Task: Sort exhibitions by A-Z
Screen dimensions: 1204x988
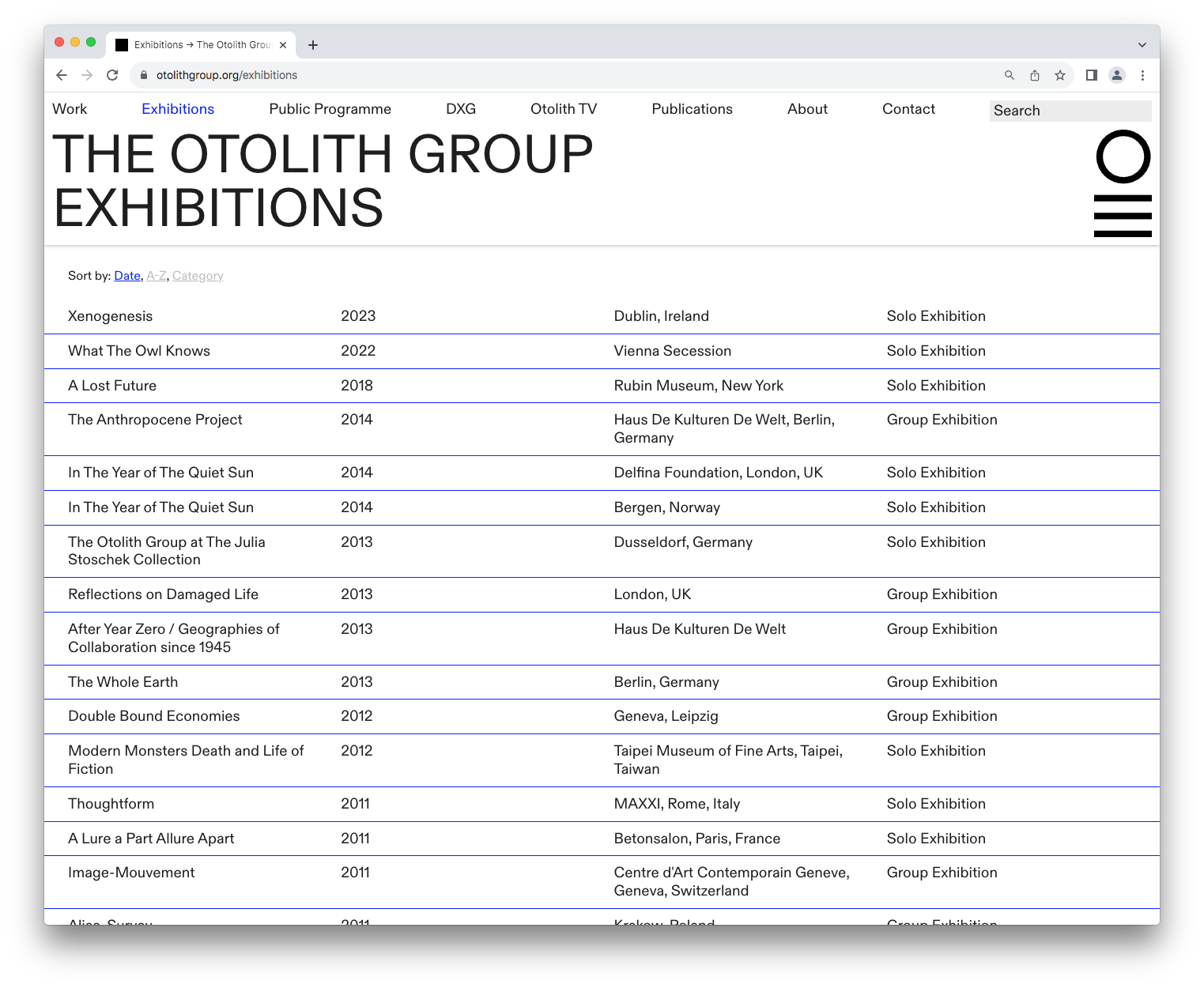Action: pos(157,276)
